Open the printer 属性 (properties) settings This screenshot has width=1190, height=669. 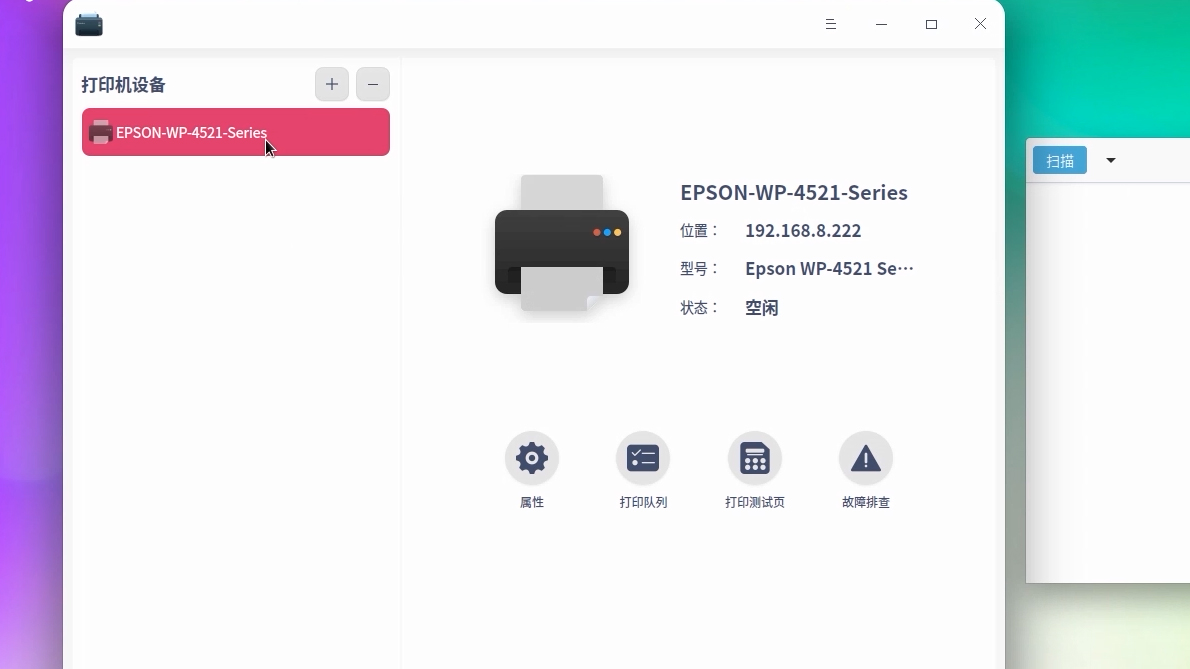point(531,470)
